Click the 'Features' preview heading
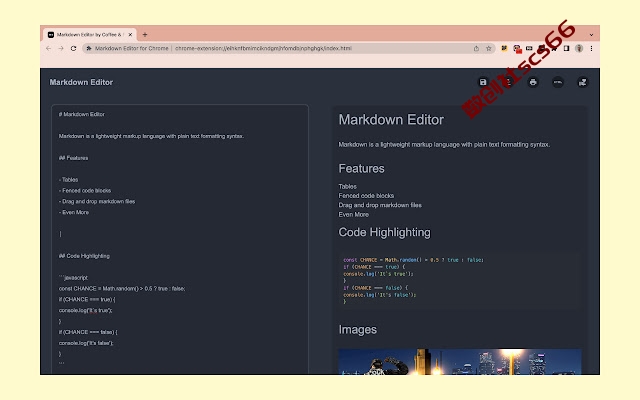This screenshot has height=400, width=640. tap(361, 169)
